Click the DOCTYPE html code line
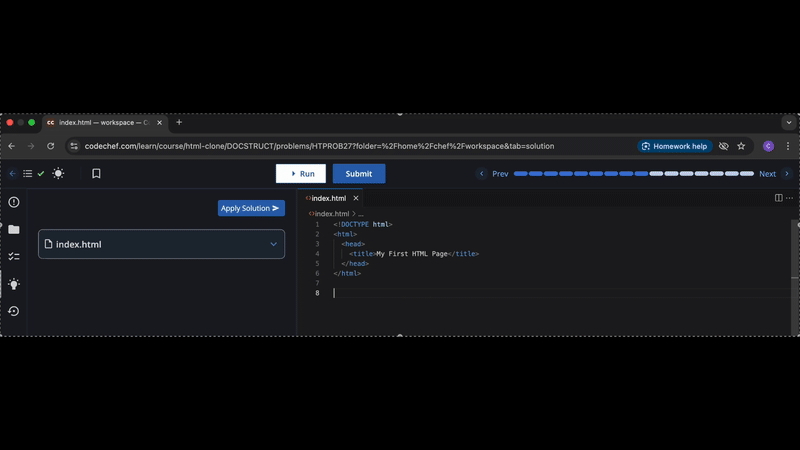This screenshot has width=800, height=450. coord(363,224)
